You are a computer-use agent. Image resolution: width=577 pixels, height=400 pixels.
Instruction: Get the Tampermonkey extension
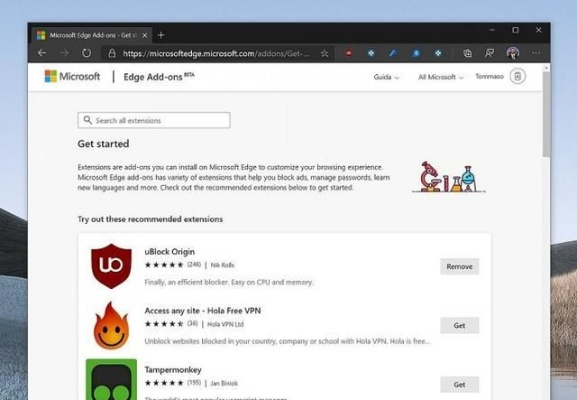pyautogui.click(x=459, y=384)
